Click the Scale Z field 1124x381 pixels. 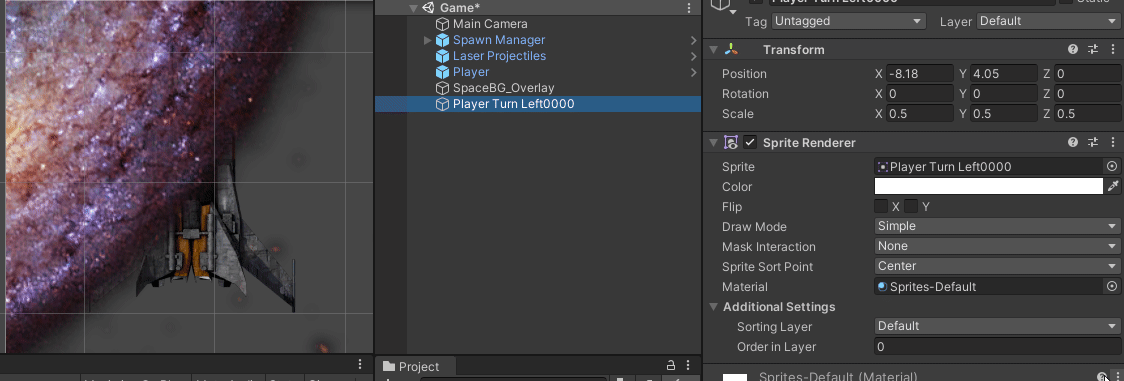click(x=1087, y=114)
